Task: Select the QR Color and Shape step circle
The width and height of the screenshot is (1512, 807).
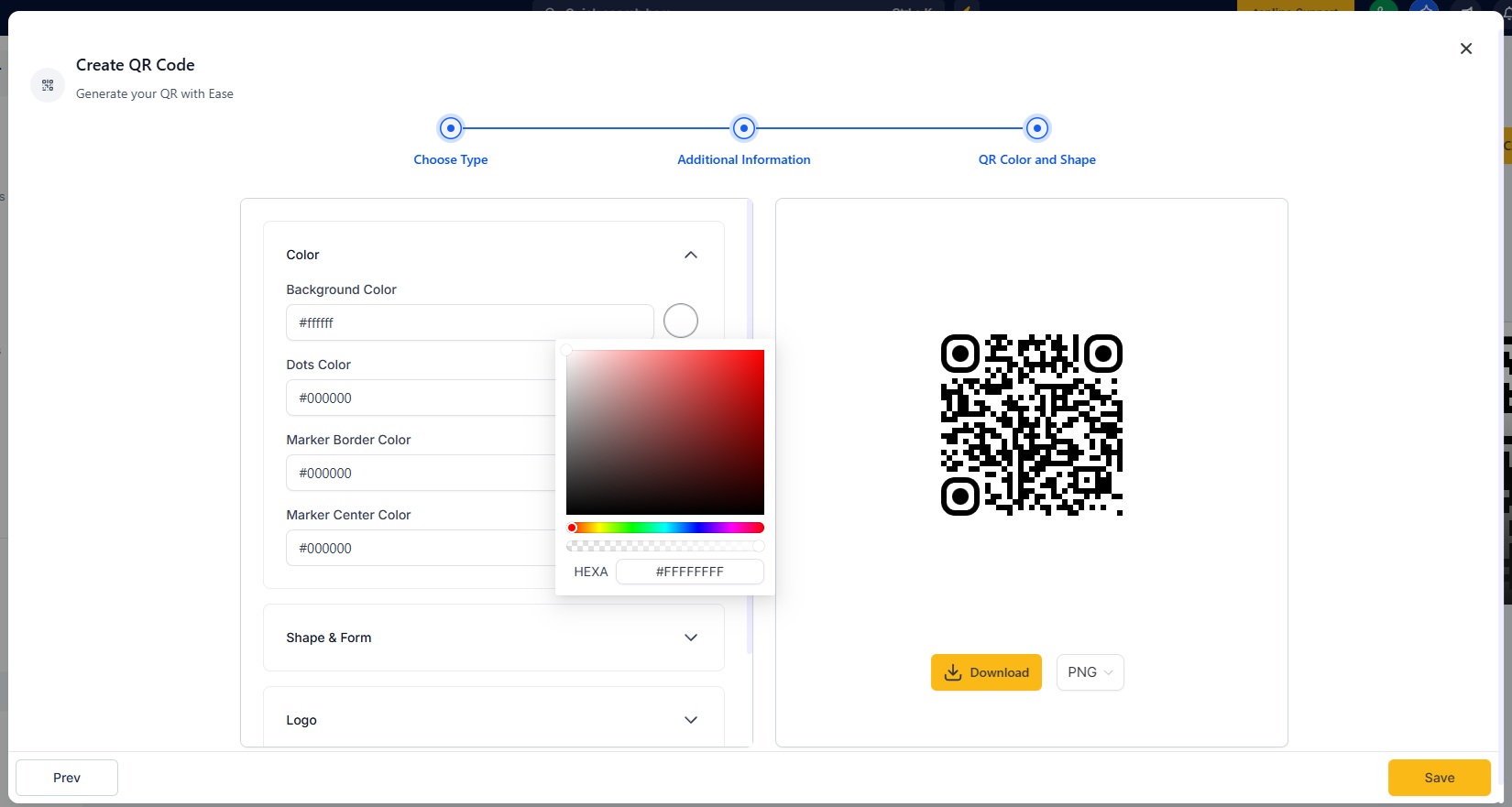Action: (x=1037, y=128)
